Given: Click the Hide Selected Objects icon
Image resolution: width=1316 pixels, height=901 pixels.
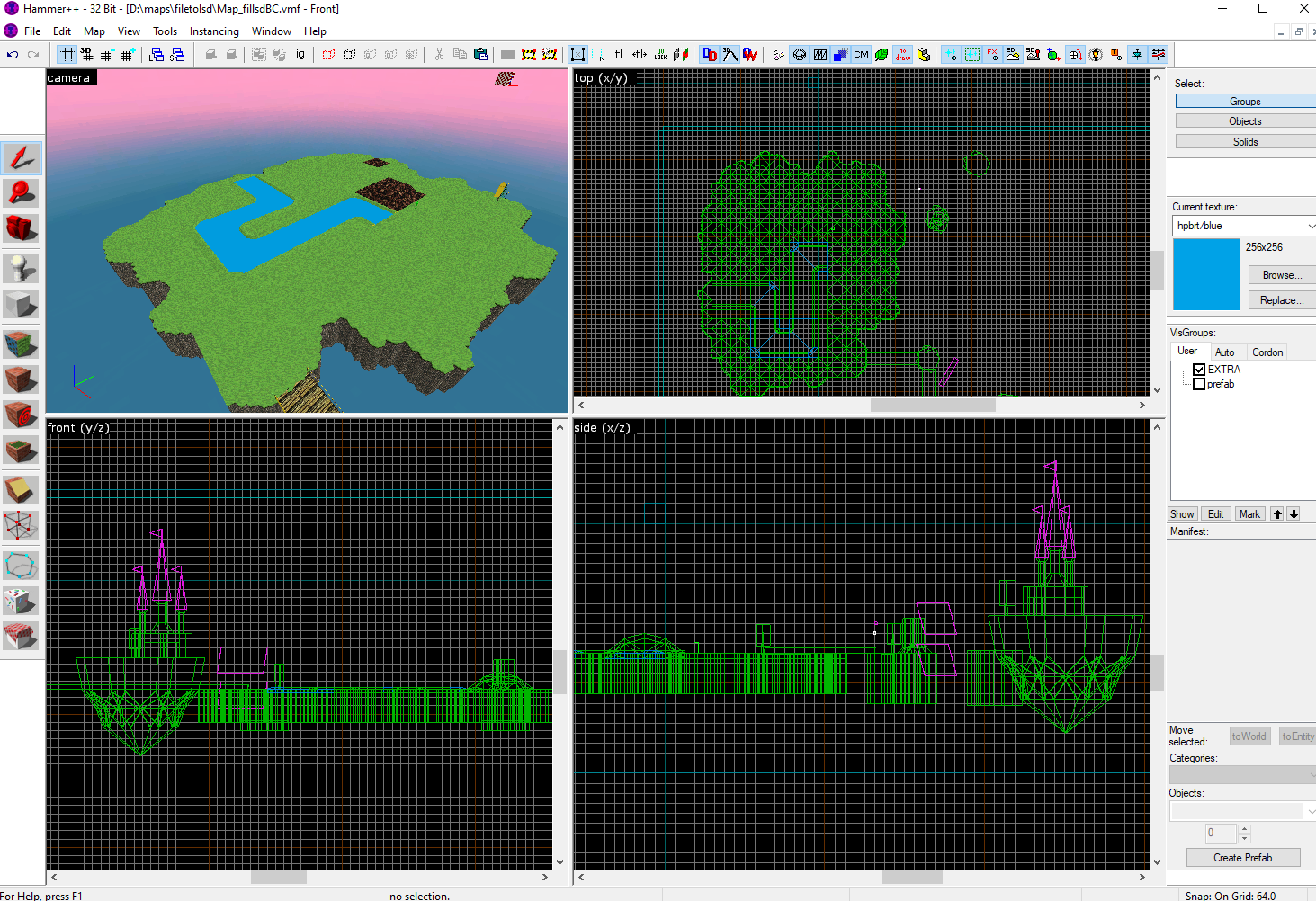Looking at the screenshot, I should click(x=328, y=55).
